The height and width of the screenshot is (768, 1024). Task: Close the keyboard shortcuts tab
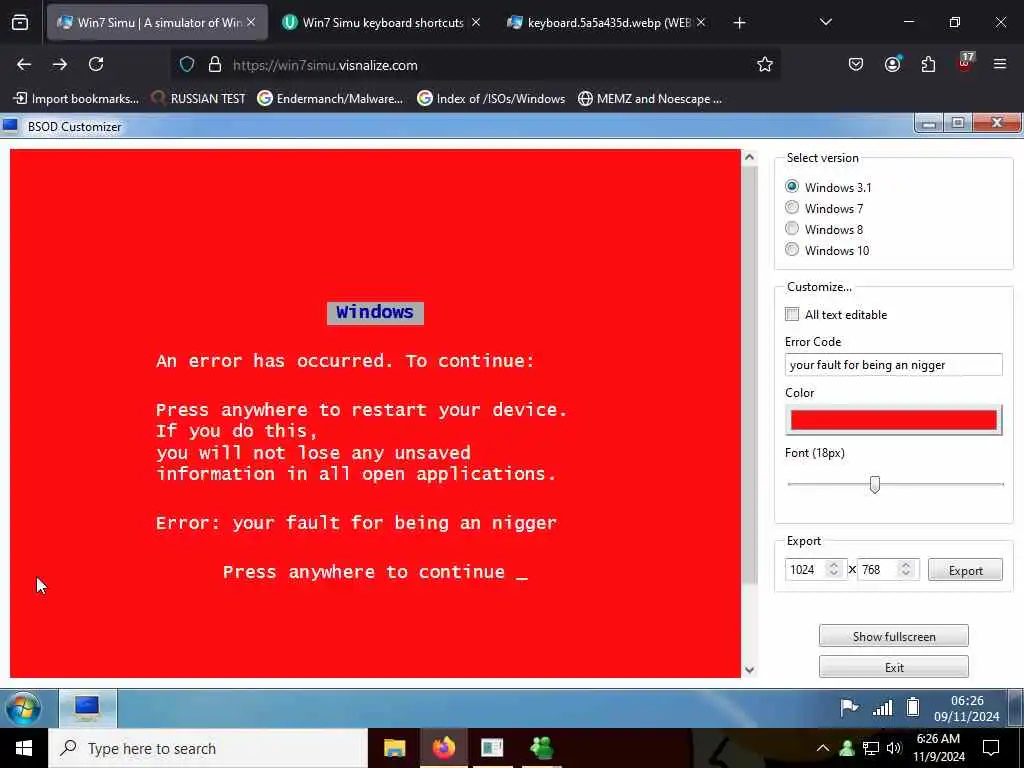(476, 22)
